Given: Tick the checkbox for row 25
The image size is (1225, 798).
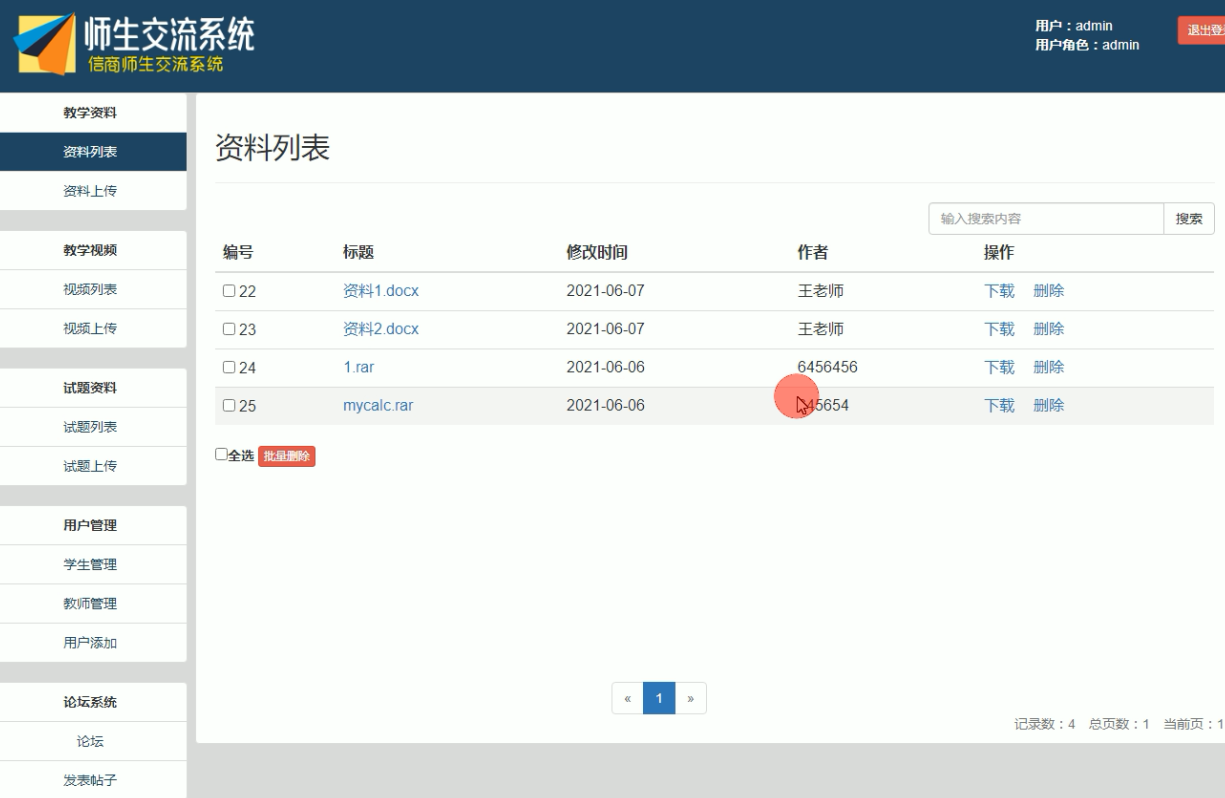Looking at the screenshot, I should click(228, 406).
